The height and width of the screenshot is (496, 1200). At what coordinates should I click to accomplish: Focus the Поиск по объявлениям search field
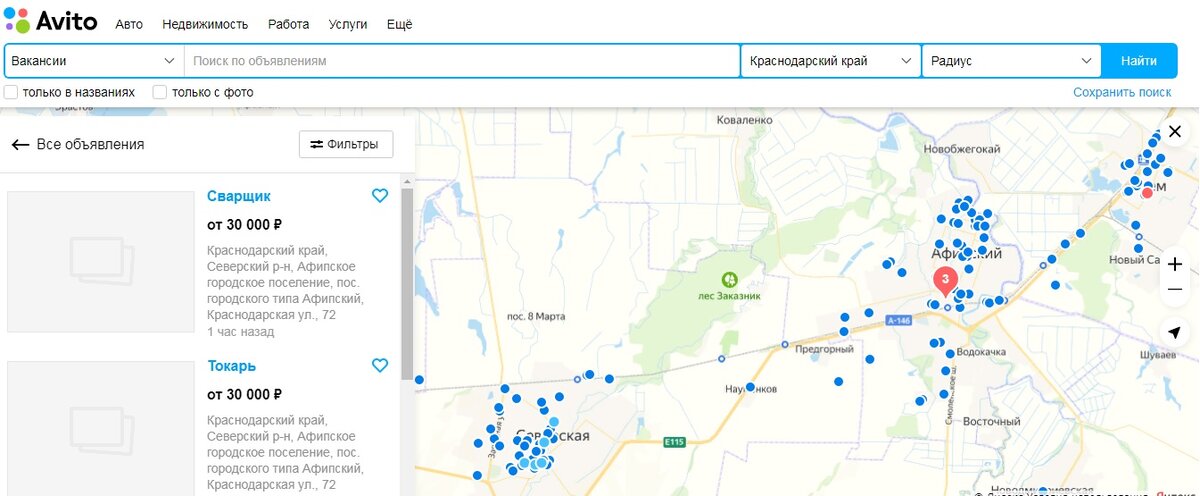462,61
